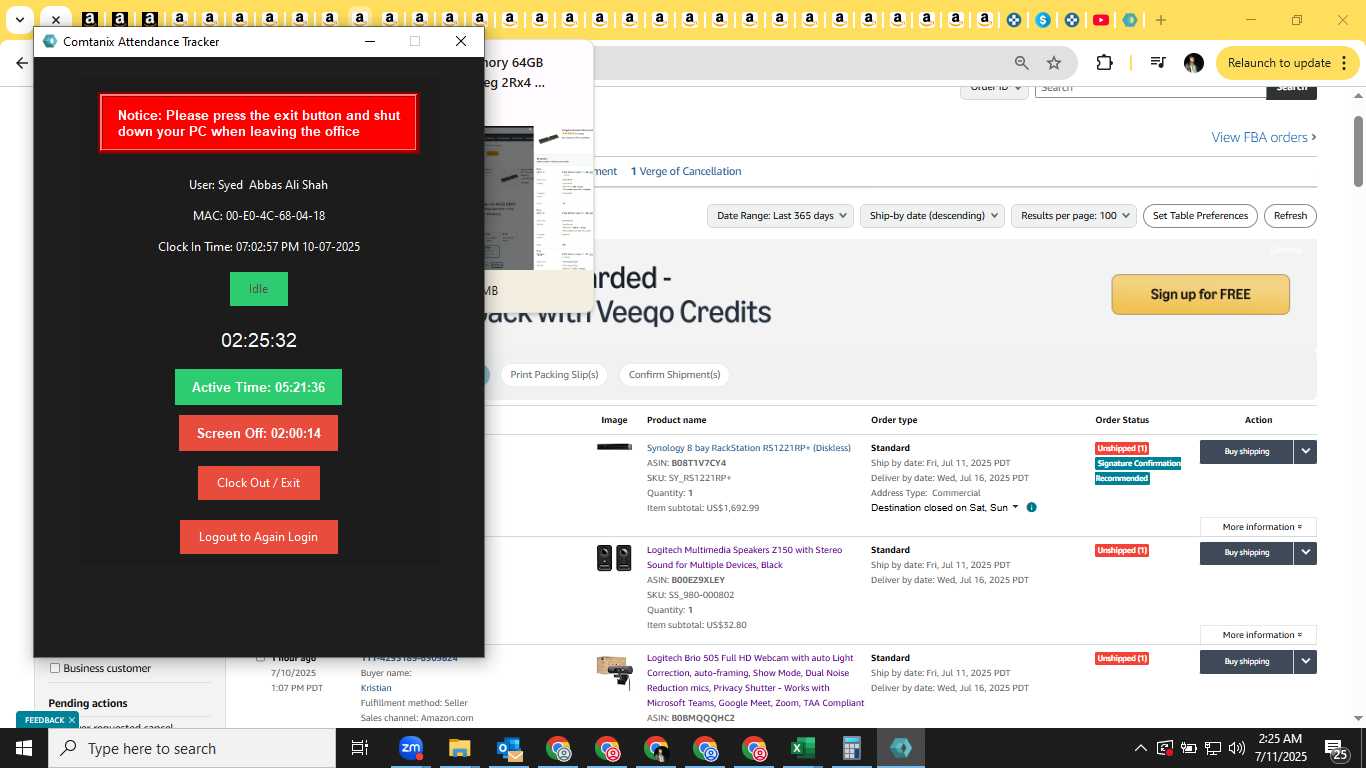This screenshot has width=1366, height=768.
Task: Buy shipping for the Synology order
Action: [1246, 452]
